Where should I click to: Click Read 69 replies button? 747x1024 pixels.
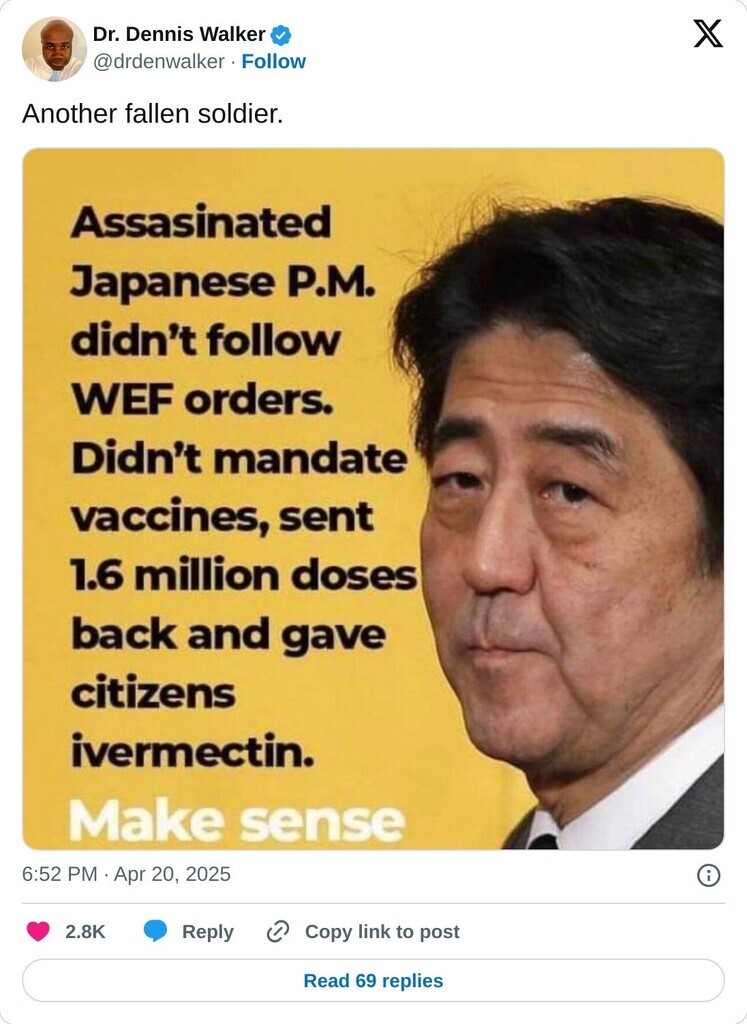click(374, 980)
